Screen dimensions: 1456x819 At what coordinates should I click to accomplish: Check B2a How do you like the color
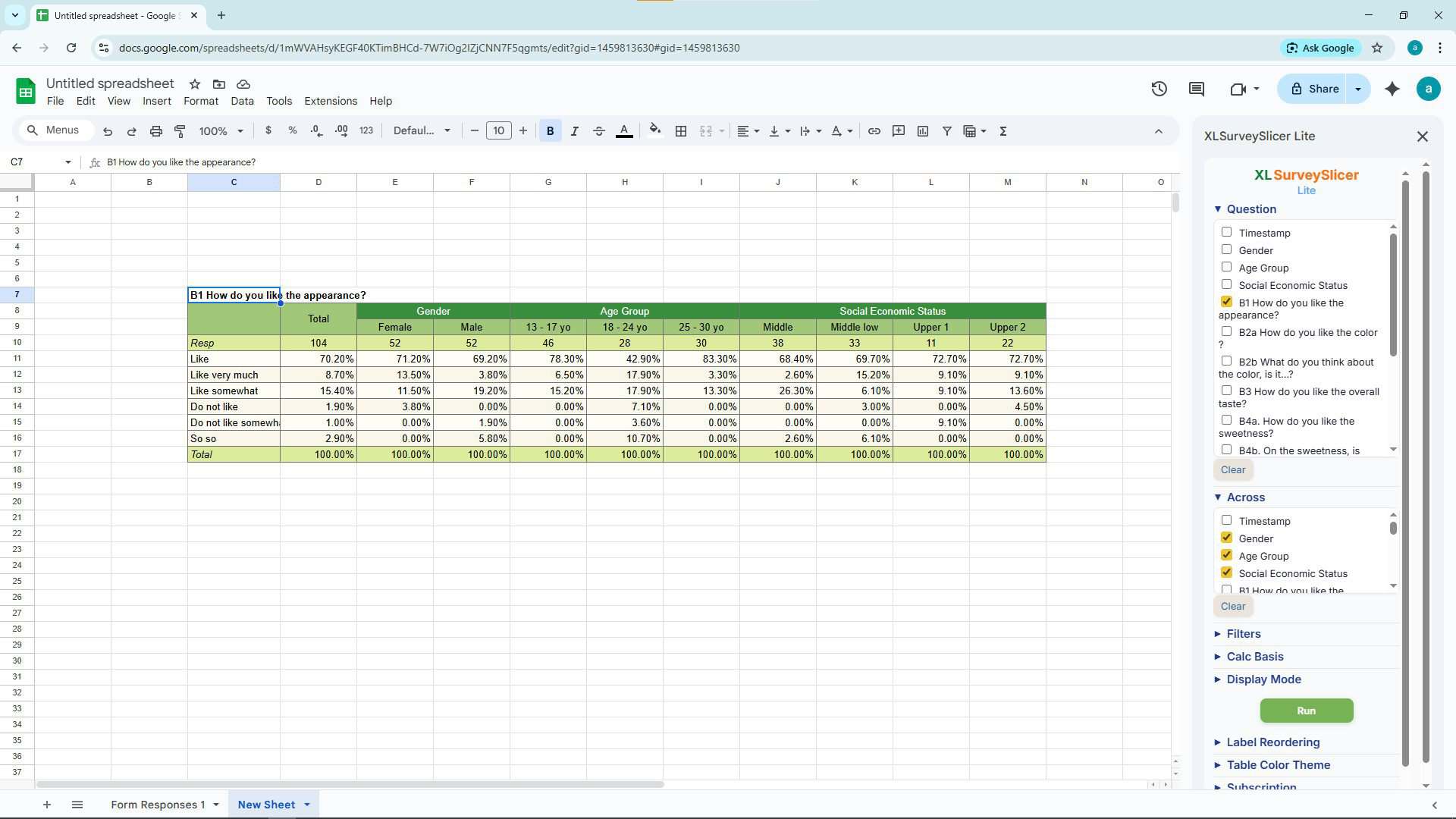click(1226, 331)
